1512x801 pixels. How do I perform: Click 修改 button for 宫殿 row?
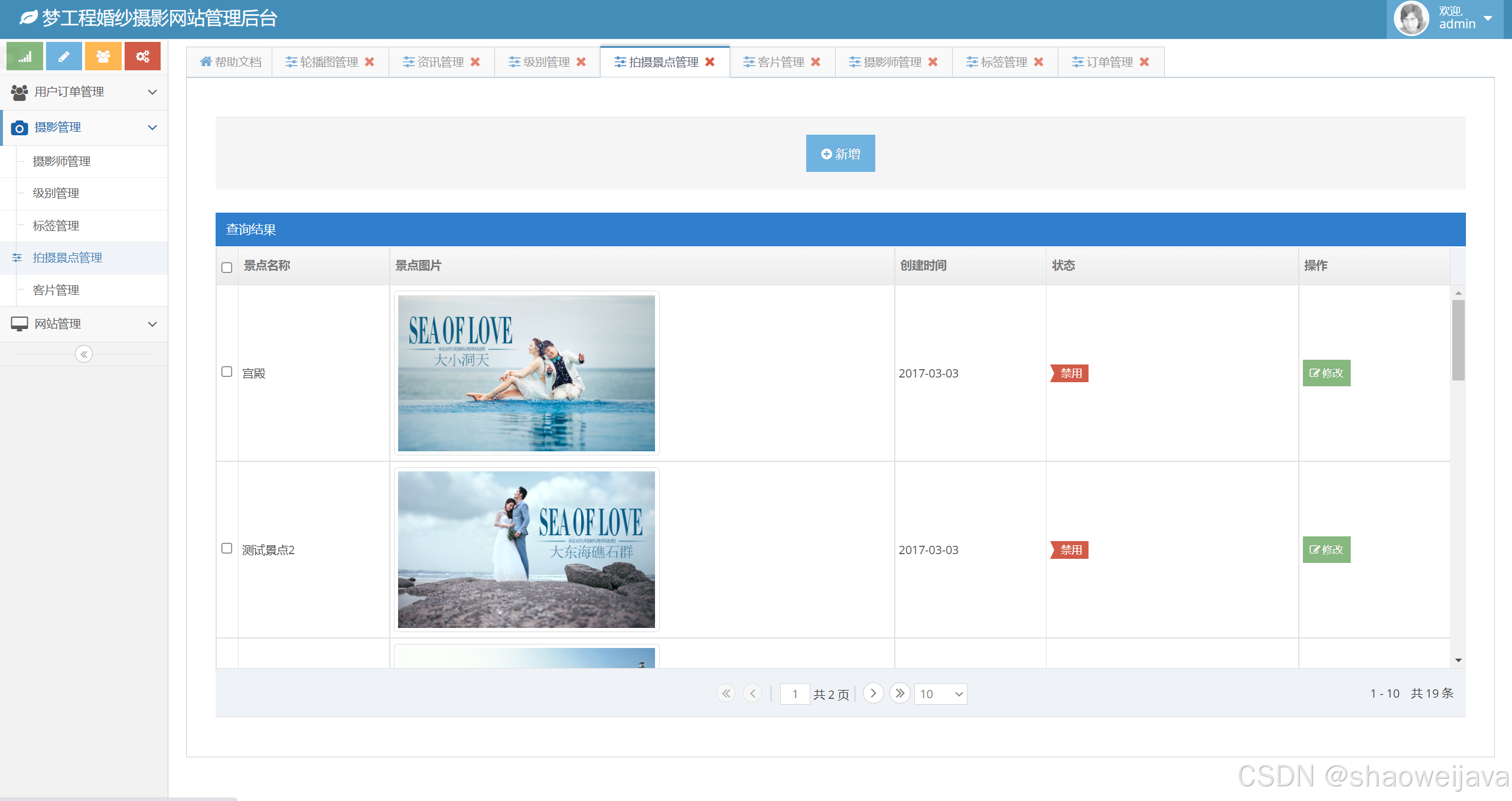pyautogui.click(x=1326, y=373)
